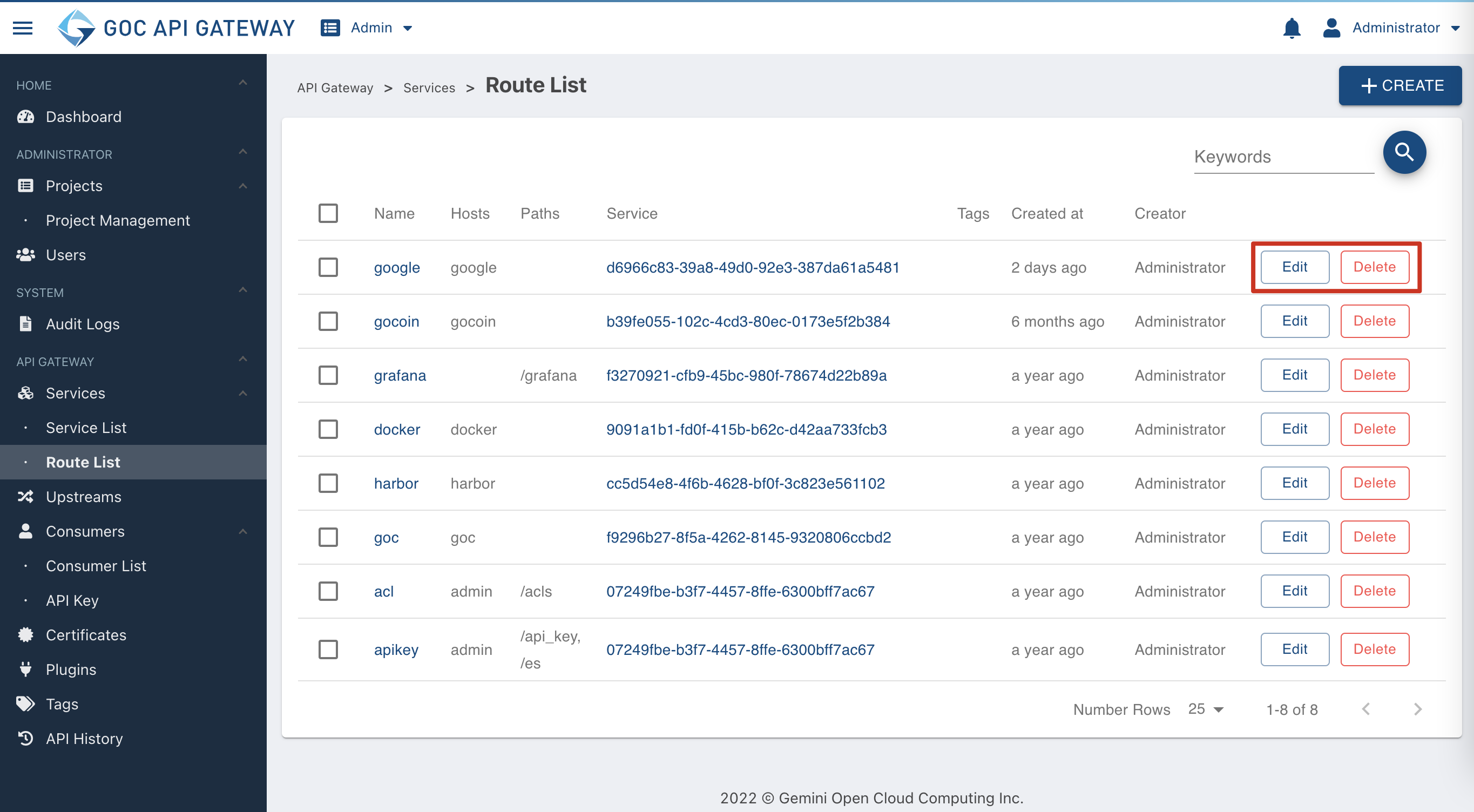Toggle the select-all header checkbox
This screenshot has width=1474, height=812.
[x=328, y=213]
